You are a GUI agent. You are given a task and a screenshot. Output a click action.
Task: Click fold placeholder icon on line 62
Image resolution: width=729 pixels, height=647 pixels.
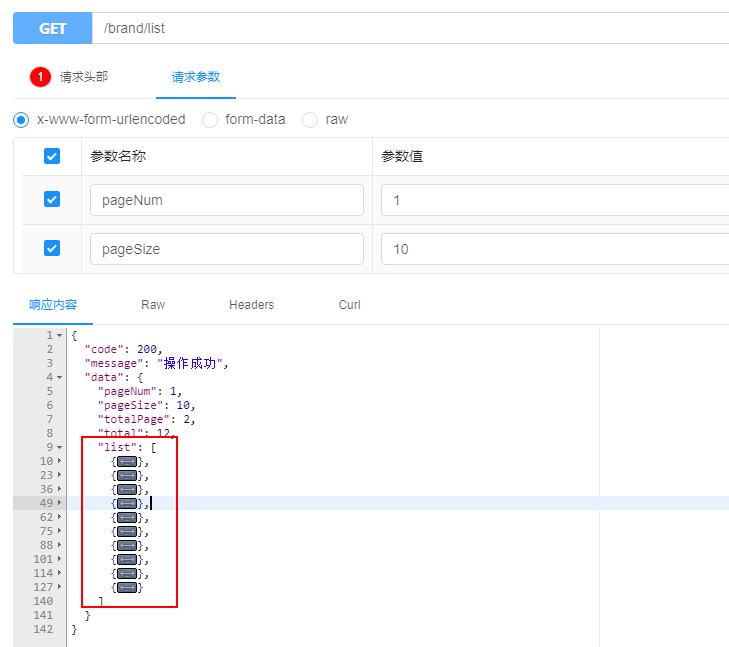(x=127, y=517)
